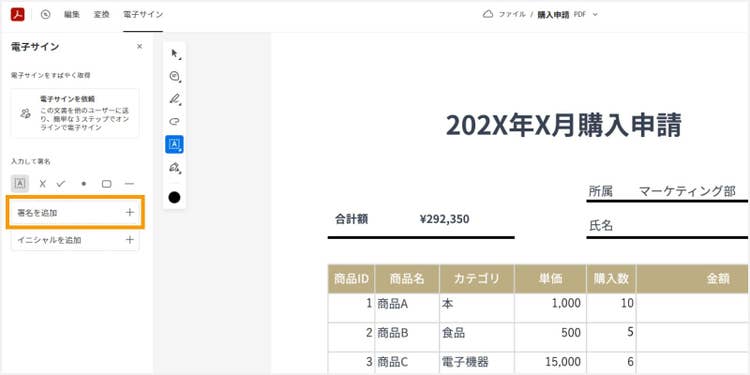Click the 商品名 column header
Image resolution: width=750 pixels, height=375 pixels.
[407, 279]
